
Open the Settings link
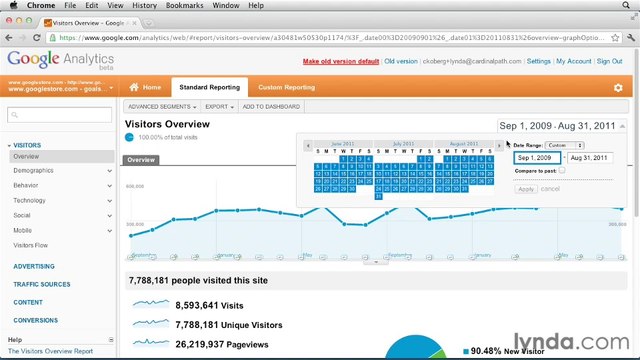[538, 61]
